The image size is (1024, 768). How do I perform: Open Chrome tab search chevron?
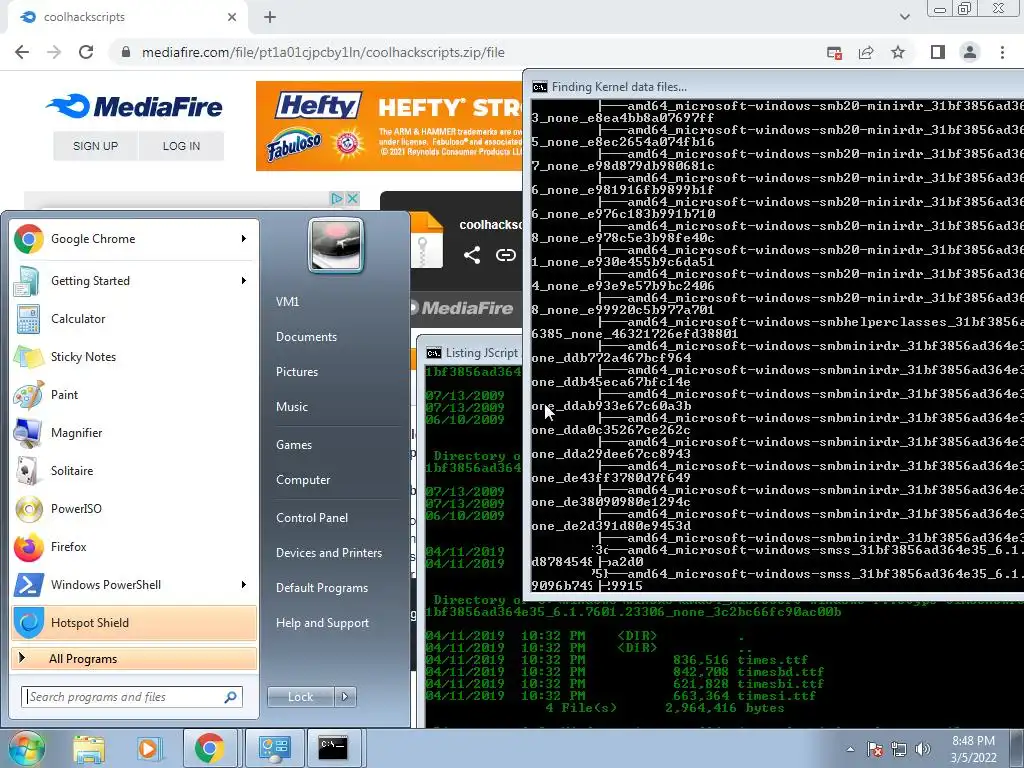click(905, 17)
